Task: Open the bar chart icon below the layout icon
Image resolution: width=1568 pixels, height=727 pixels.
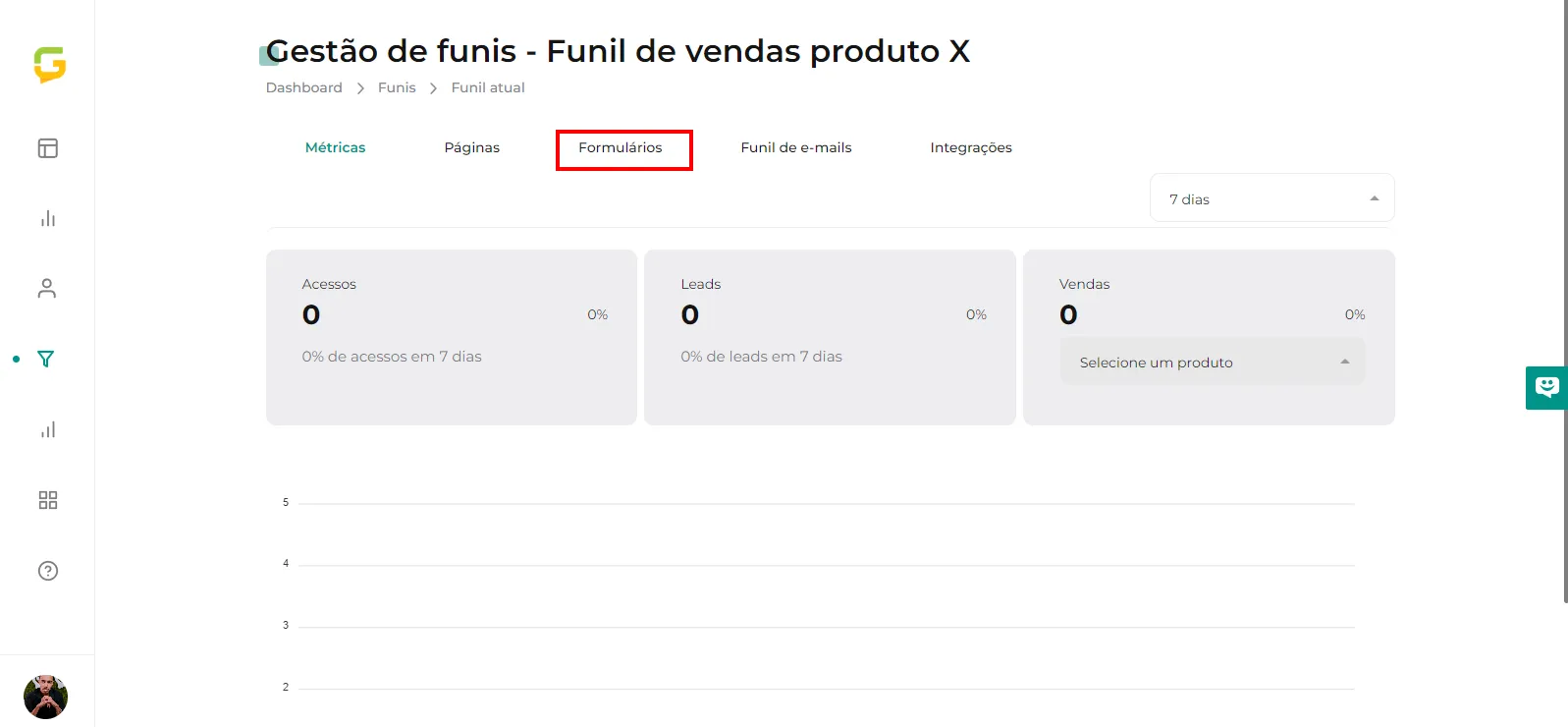Action: (x=48, y=218)
